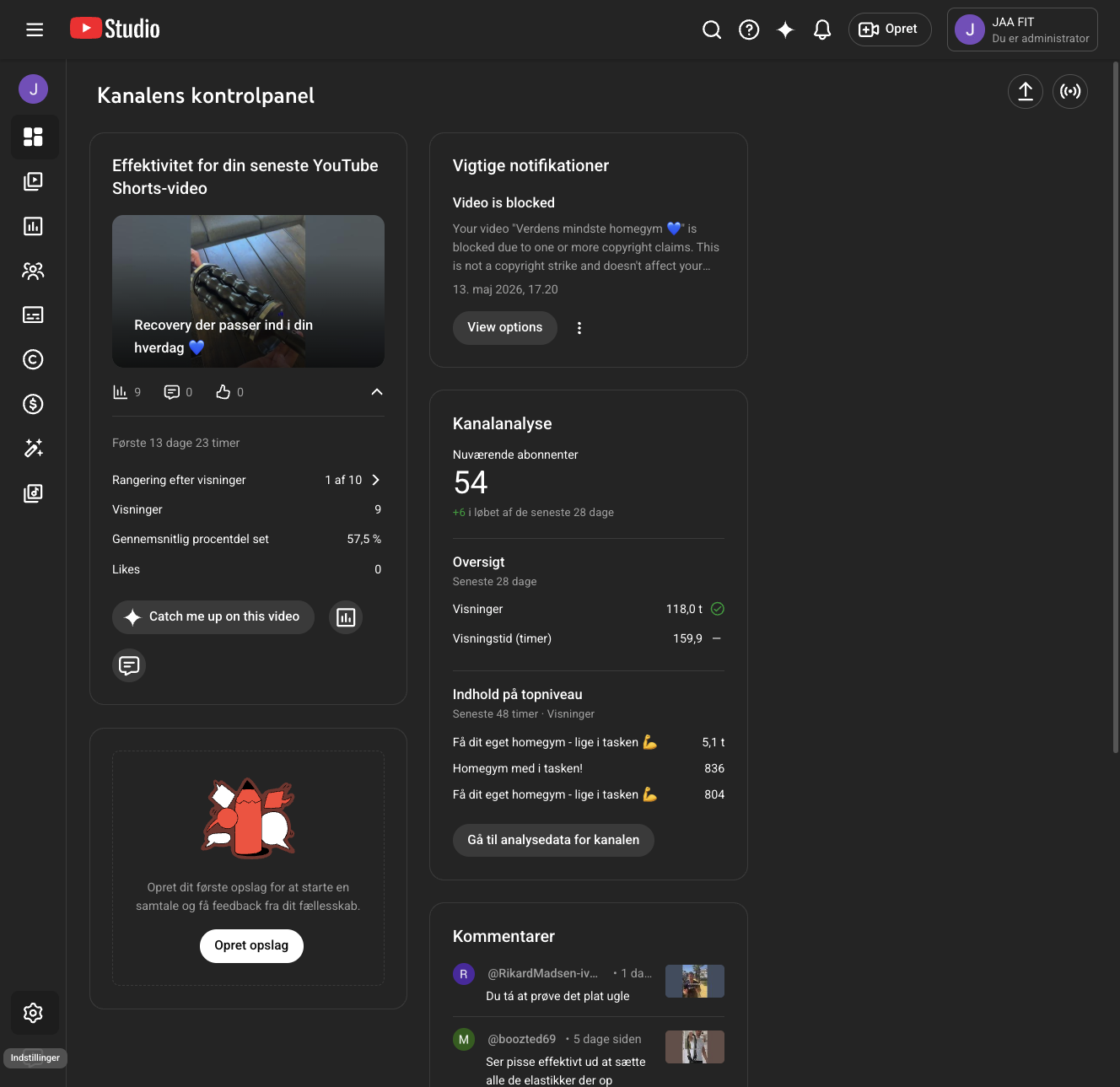This screenshot has height=1087, width=1120.
Task: Click the likes thumbs-up icon on video
Action: point(223,392)
